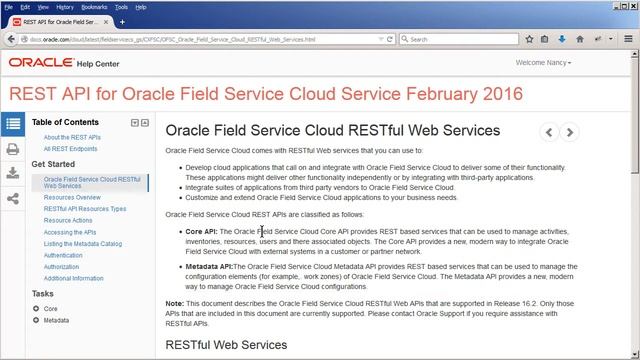640x360 pixels.
Task: Click scrollbar down arrow
Action: coord(634,354)
